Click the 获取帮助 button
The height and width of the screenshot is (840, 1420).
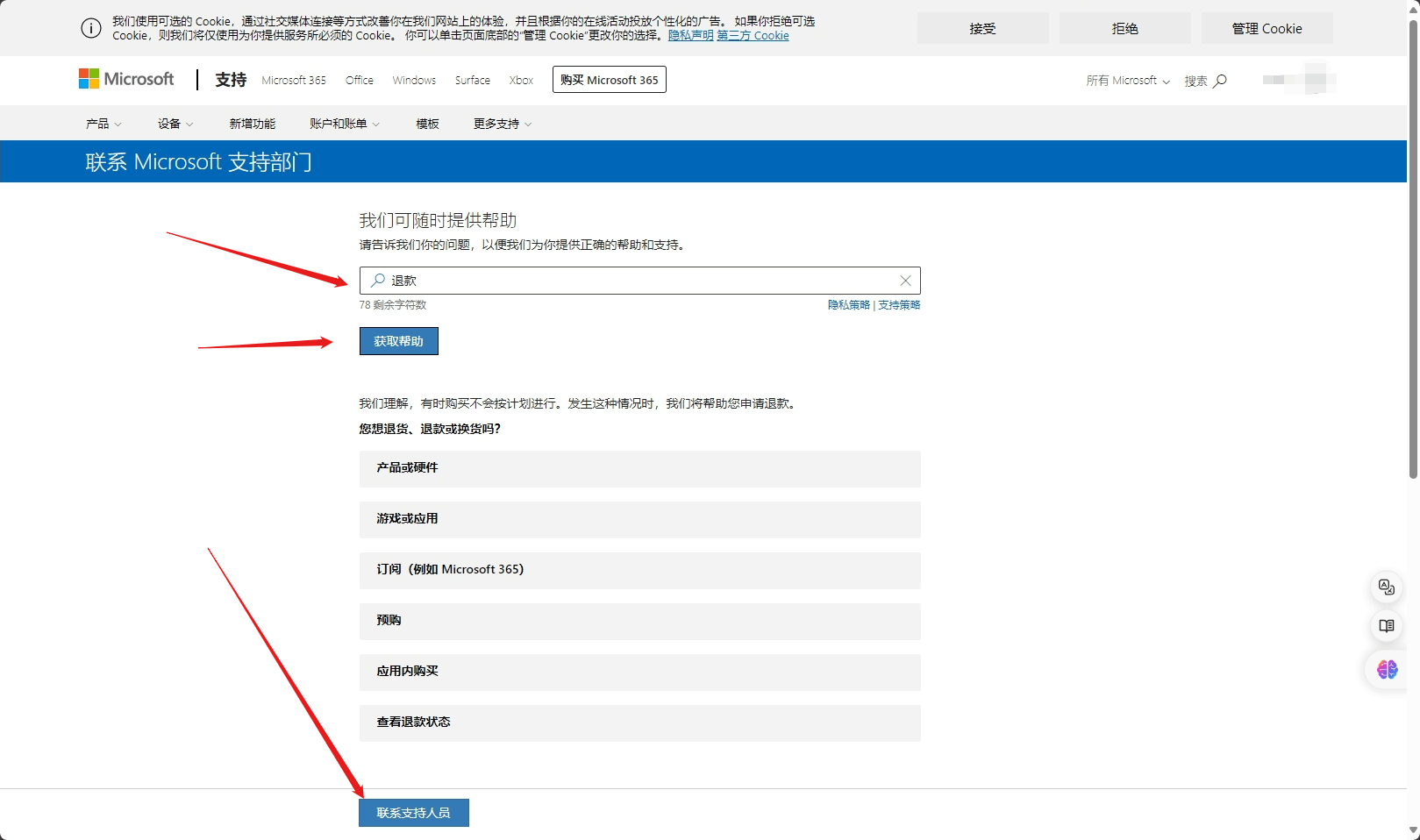[399, 341]
